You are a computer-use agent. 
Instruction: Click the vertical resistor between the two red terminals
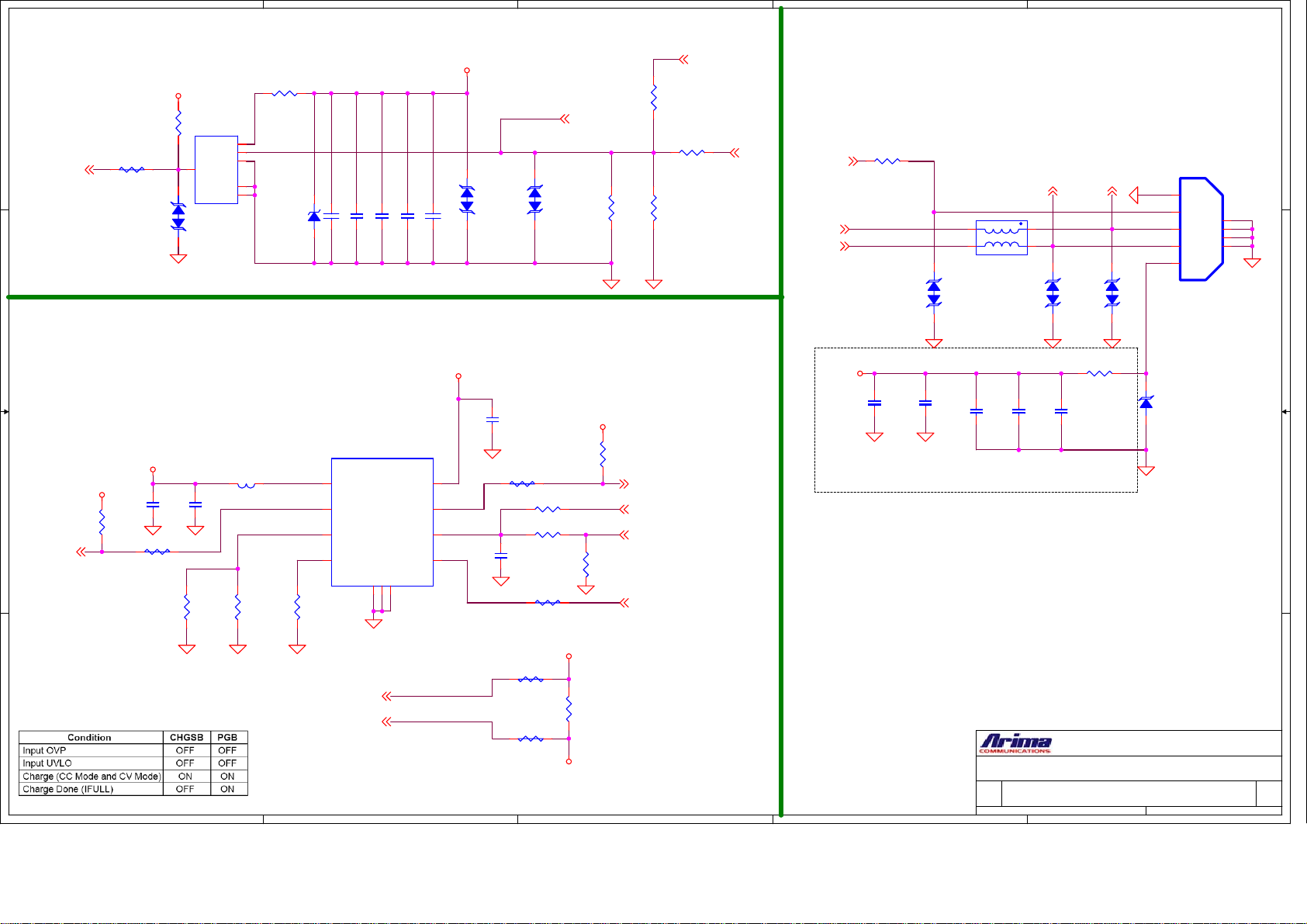click(569, 709)
